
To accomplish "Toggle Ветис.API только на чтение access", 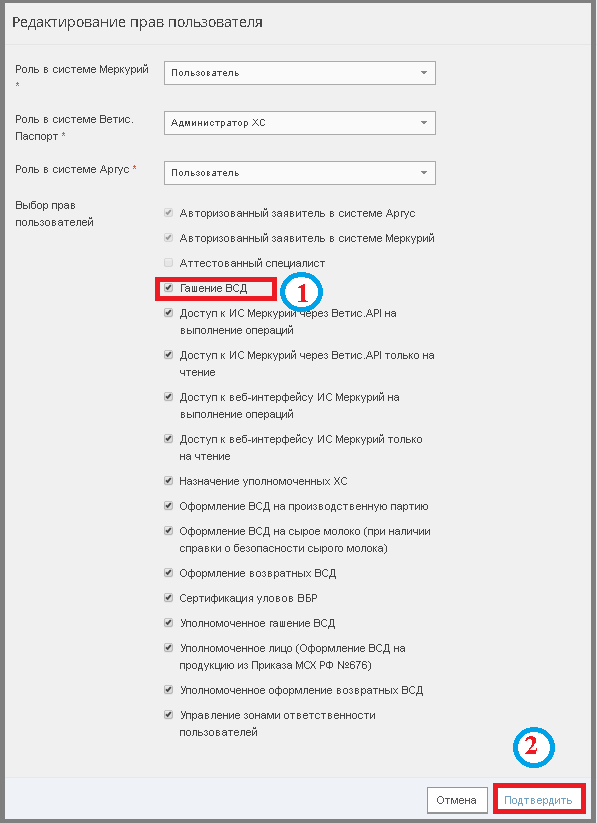I will point(169,355).
